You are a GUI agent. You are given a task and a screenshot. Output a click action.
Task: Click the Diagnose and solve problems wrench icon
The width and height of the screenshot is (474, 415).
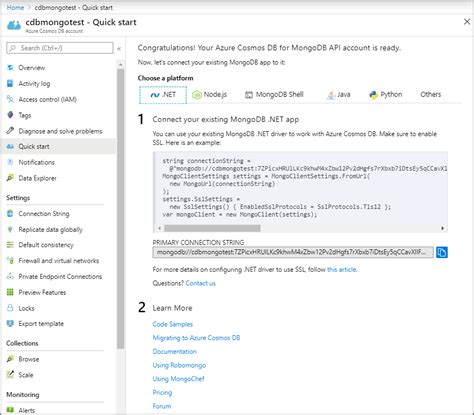pos(10,131)
